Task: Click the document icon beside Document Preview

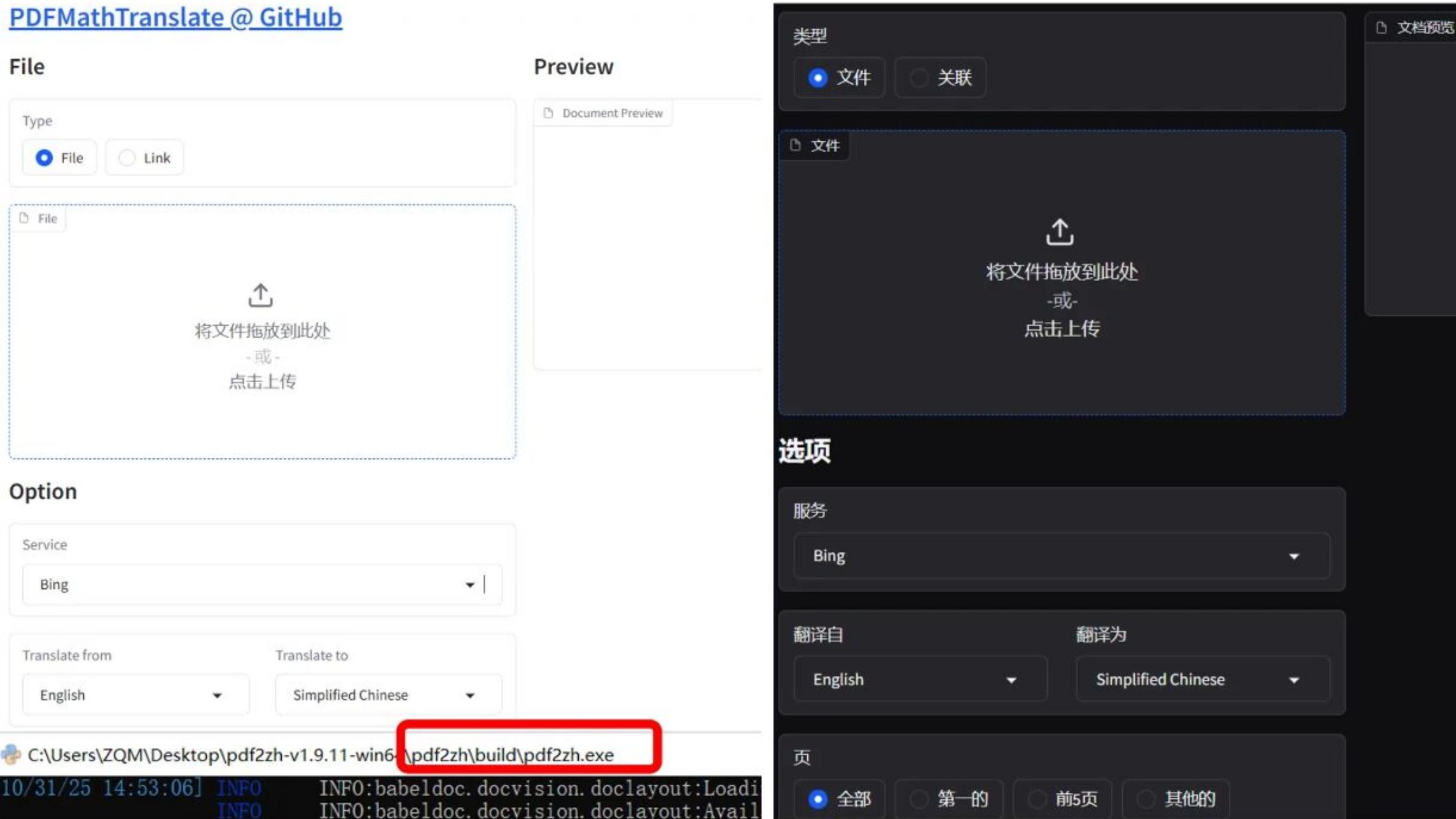Action: pos(550,113)
